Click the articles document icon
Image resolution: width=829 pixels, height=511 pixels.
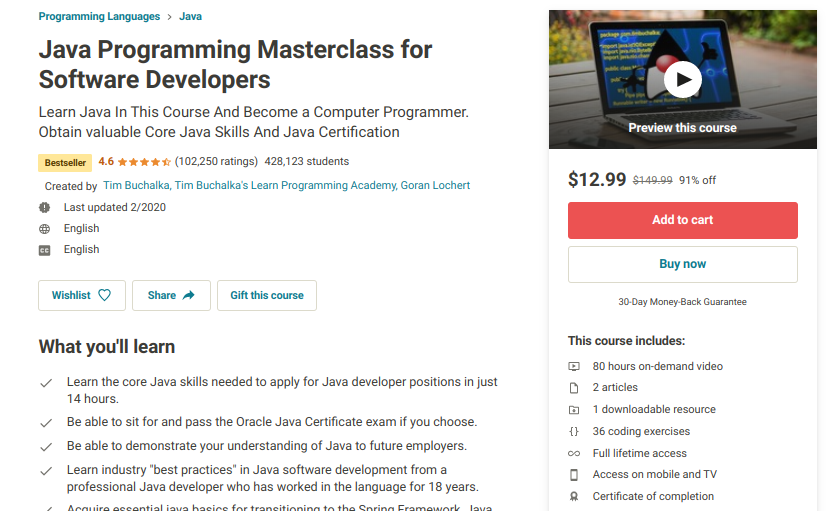coord(574,388)
